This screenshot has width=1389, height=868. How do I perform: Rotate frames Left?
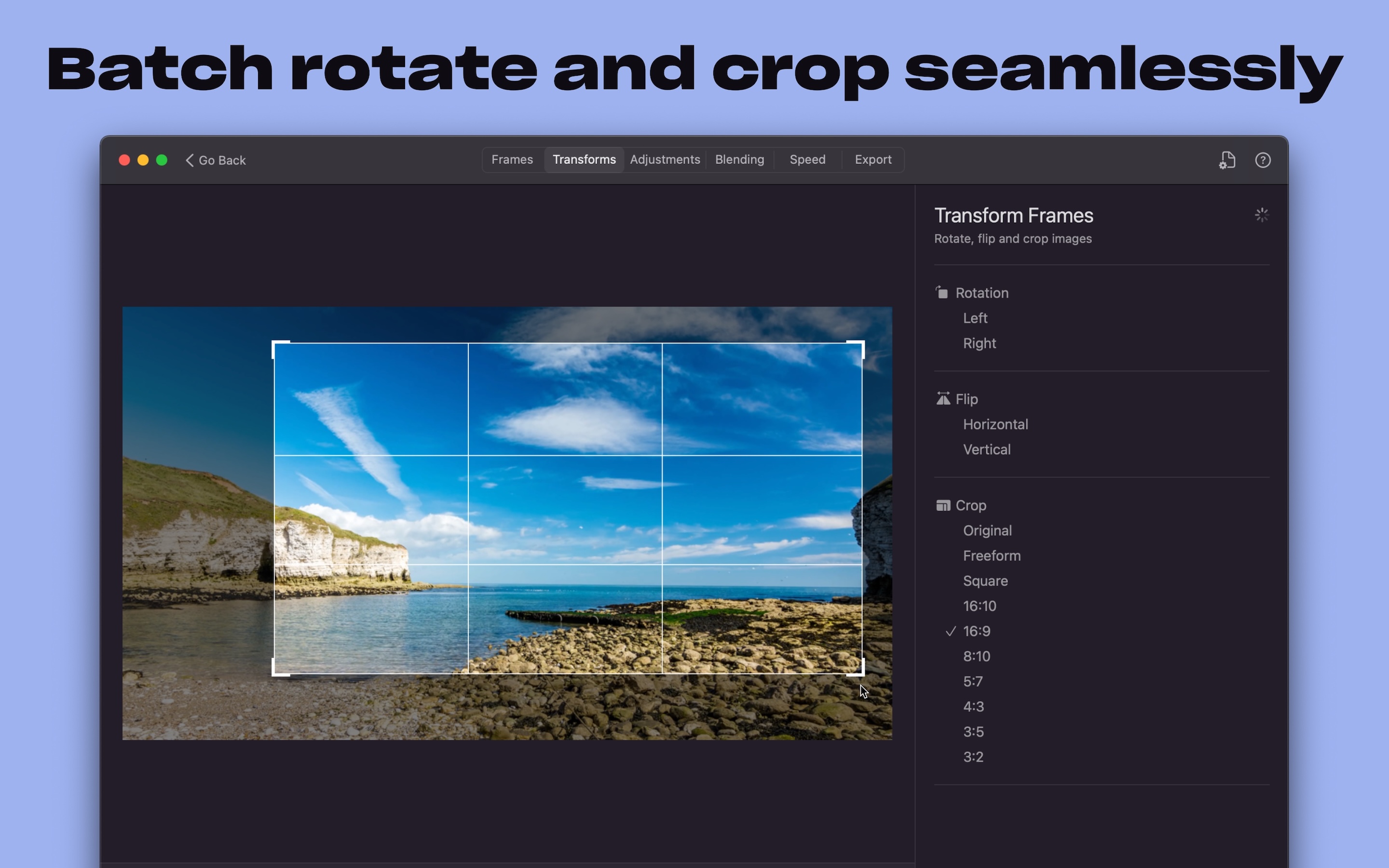tap(975, 317)
